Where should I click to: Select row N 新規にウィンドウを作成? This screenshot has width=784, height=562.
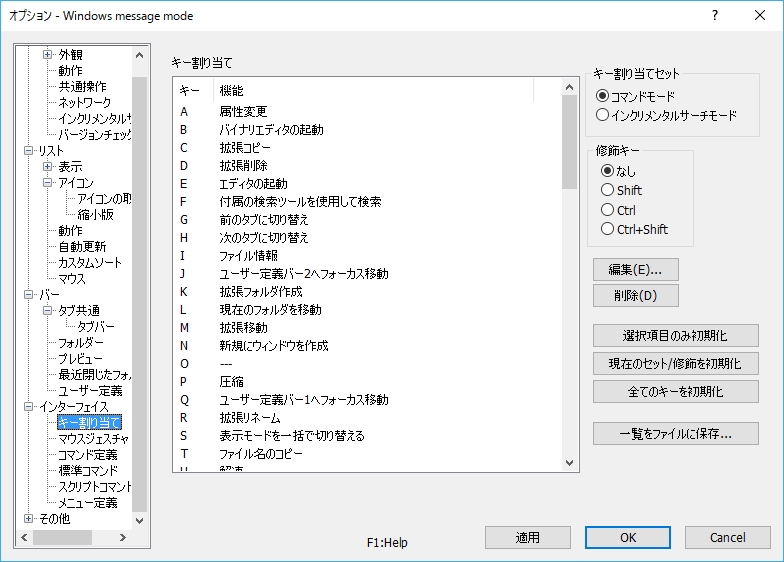point(368,346)
